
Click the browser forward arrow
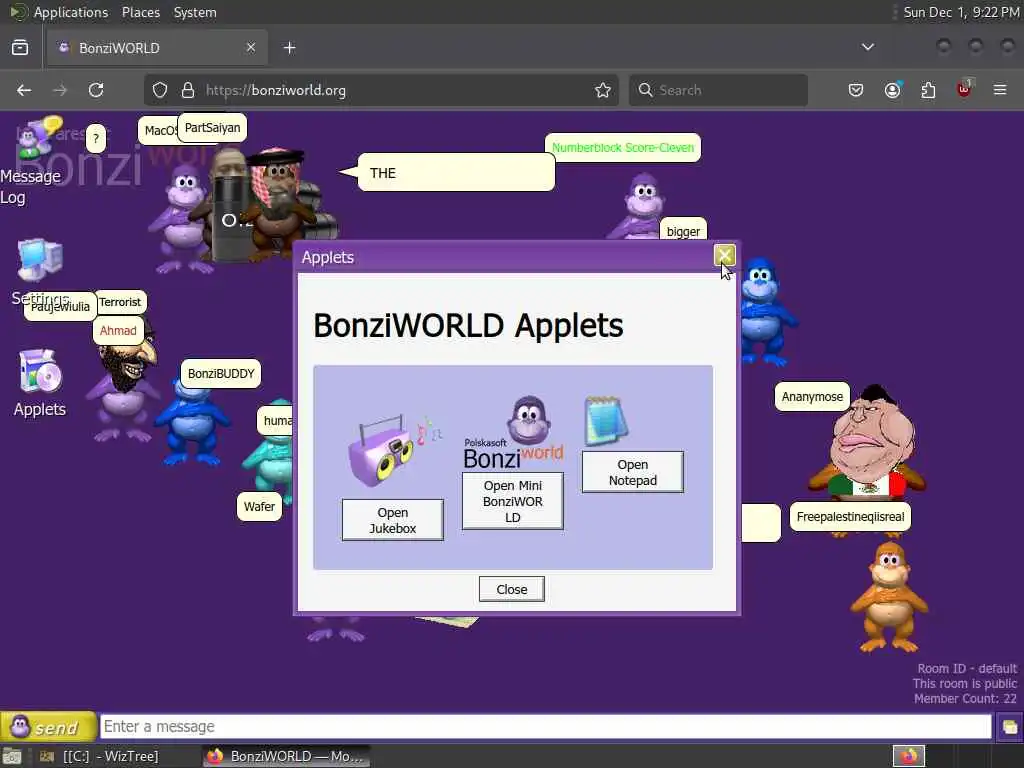[60, 90]
